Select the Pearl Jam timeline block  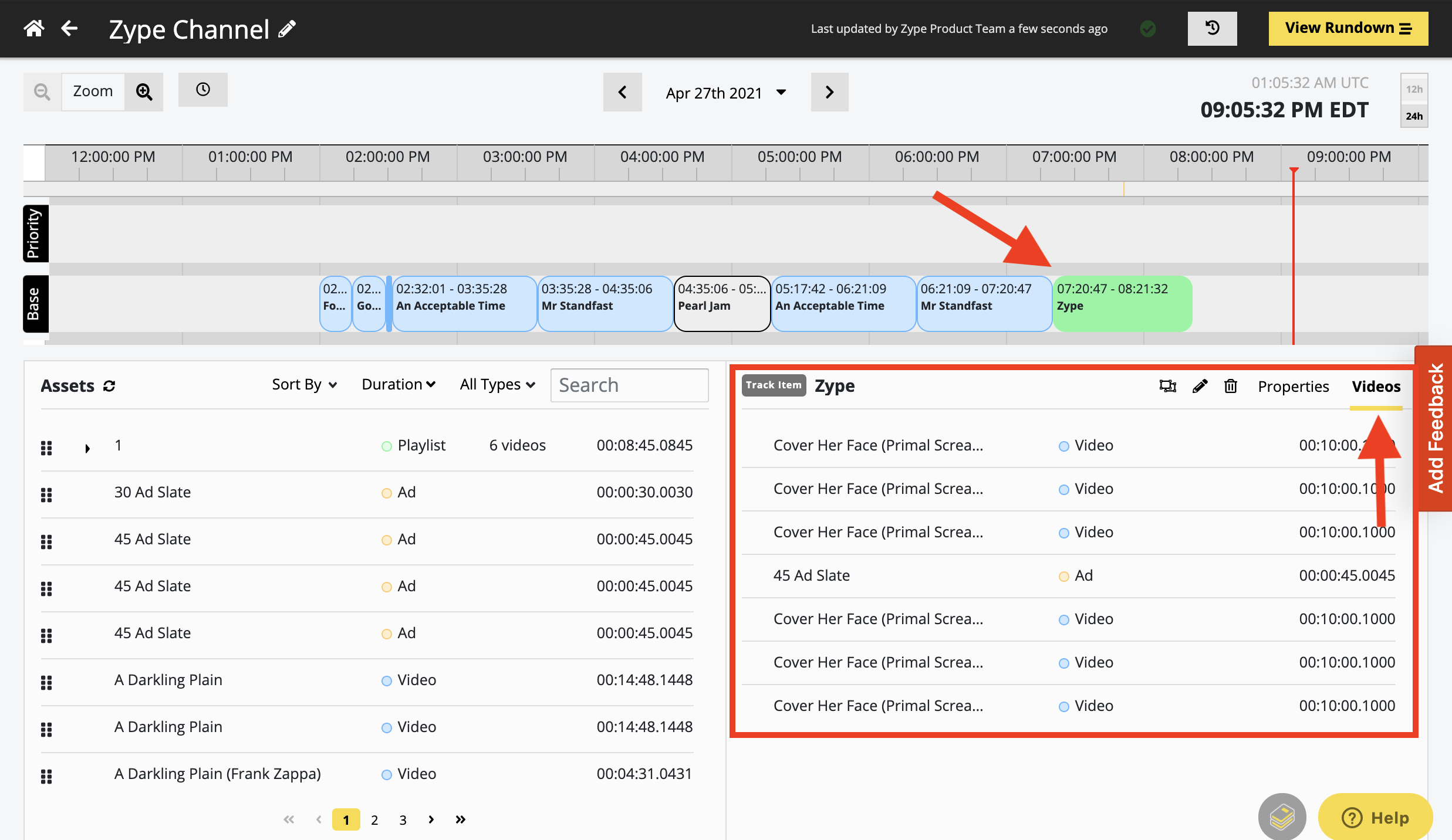722,304
